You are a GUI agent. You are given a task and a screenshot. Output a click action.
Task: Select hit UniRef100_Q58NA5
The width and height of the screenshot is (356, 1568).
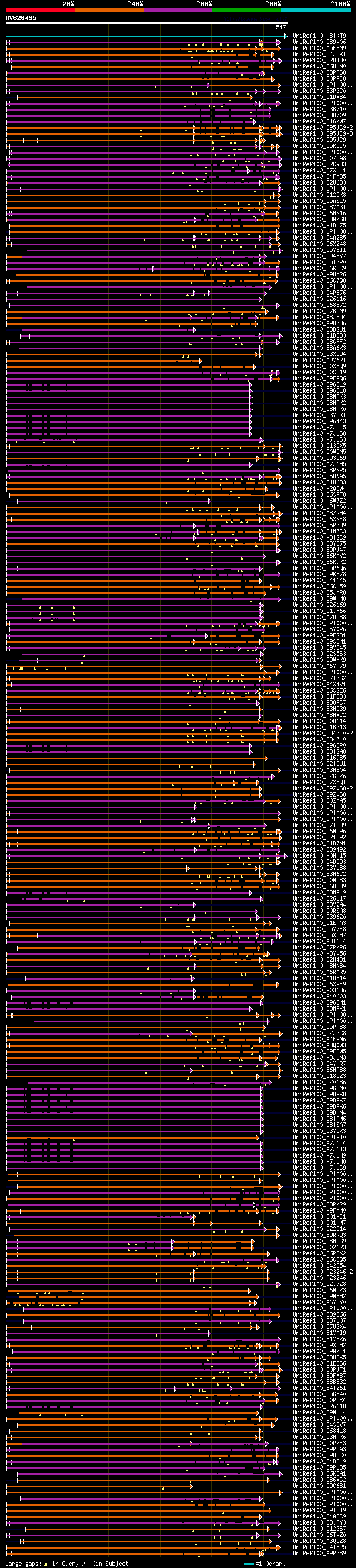point(319,477)
